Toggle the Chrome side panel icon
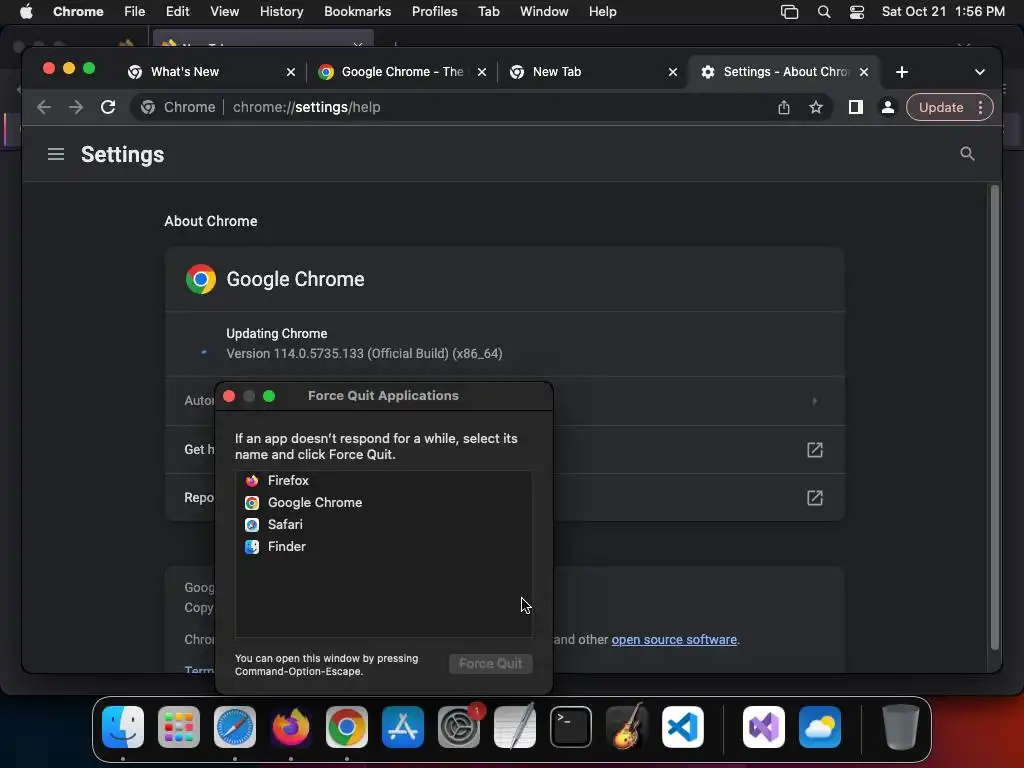Screen dimensions: 1024x768 (x=856, y=107)
